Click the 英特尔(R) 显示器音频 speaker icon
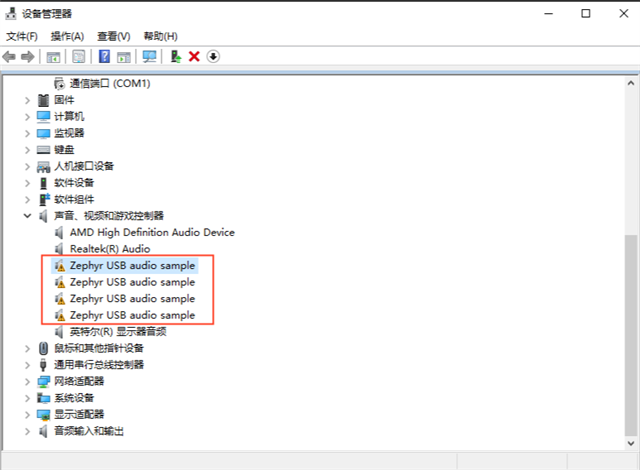 pos(60,332)
